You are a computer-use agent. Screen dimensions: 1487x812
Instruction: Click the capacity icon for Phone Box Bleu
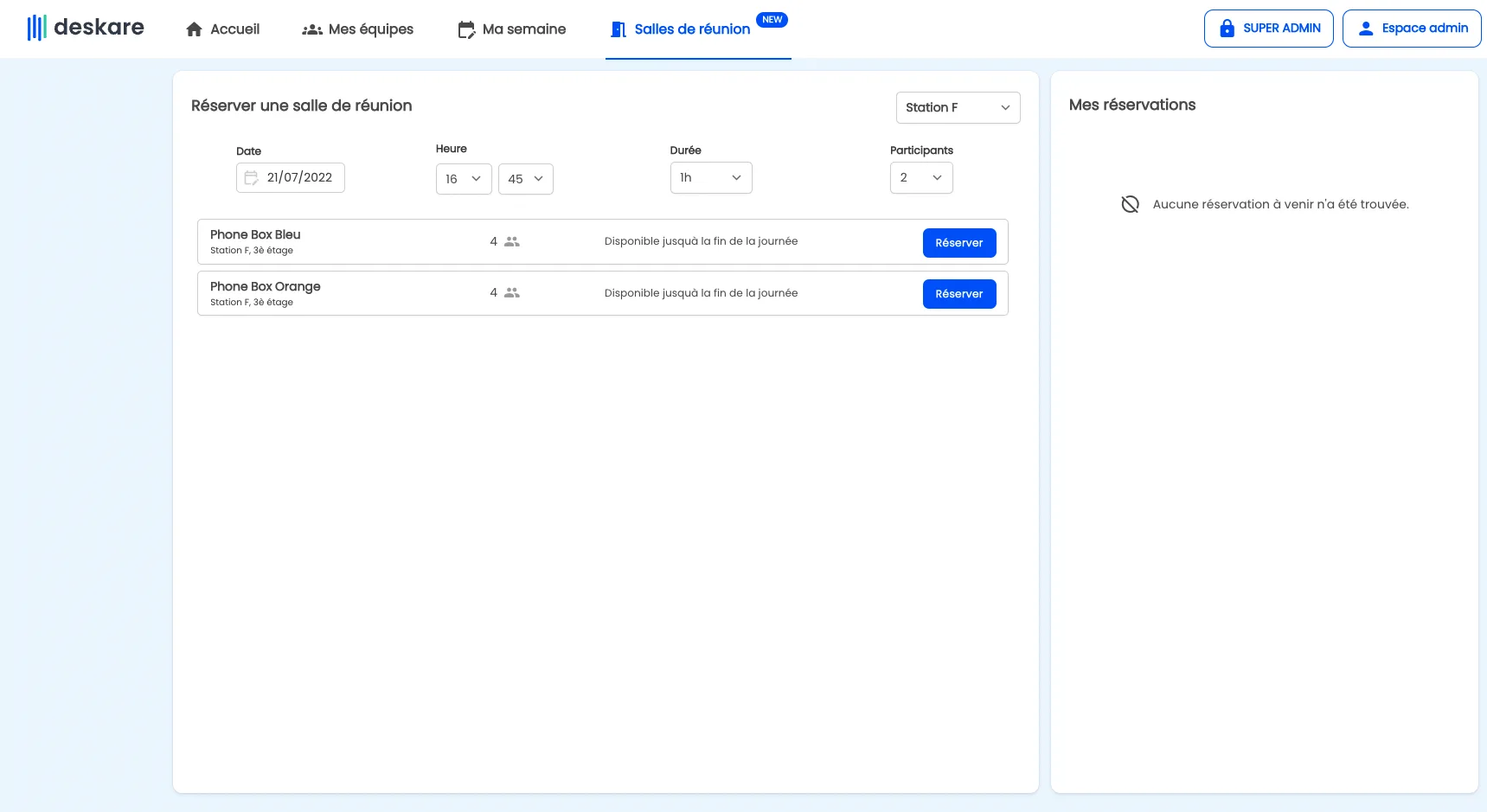(512, 242)
